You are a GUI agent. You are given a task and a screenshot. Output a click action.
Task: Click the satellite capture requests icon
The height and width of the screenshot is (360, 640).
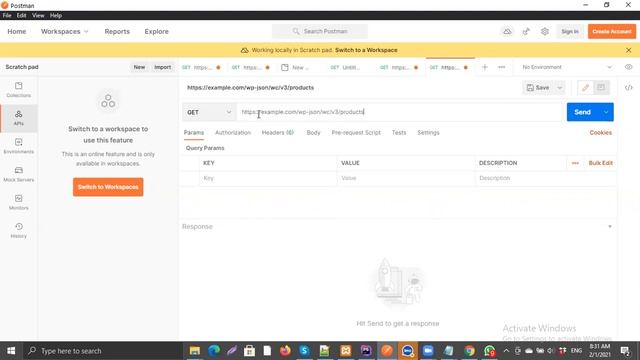tap(526, 31)
